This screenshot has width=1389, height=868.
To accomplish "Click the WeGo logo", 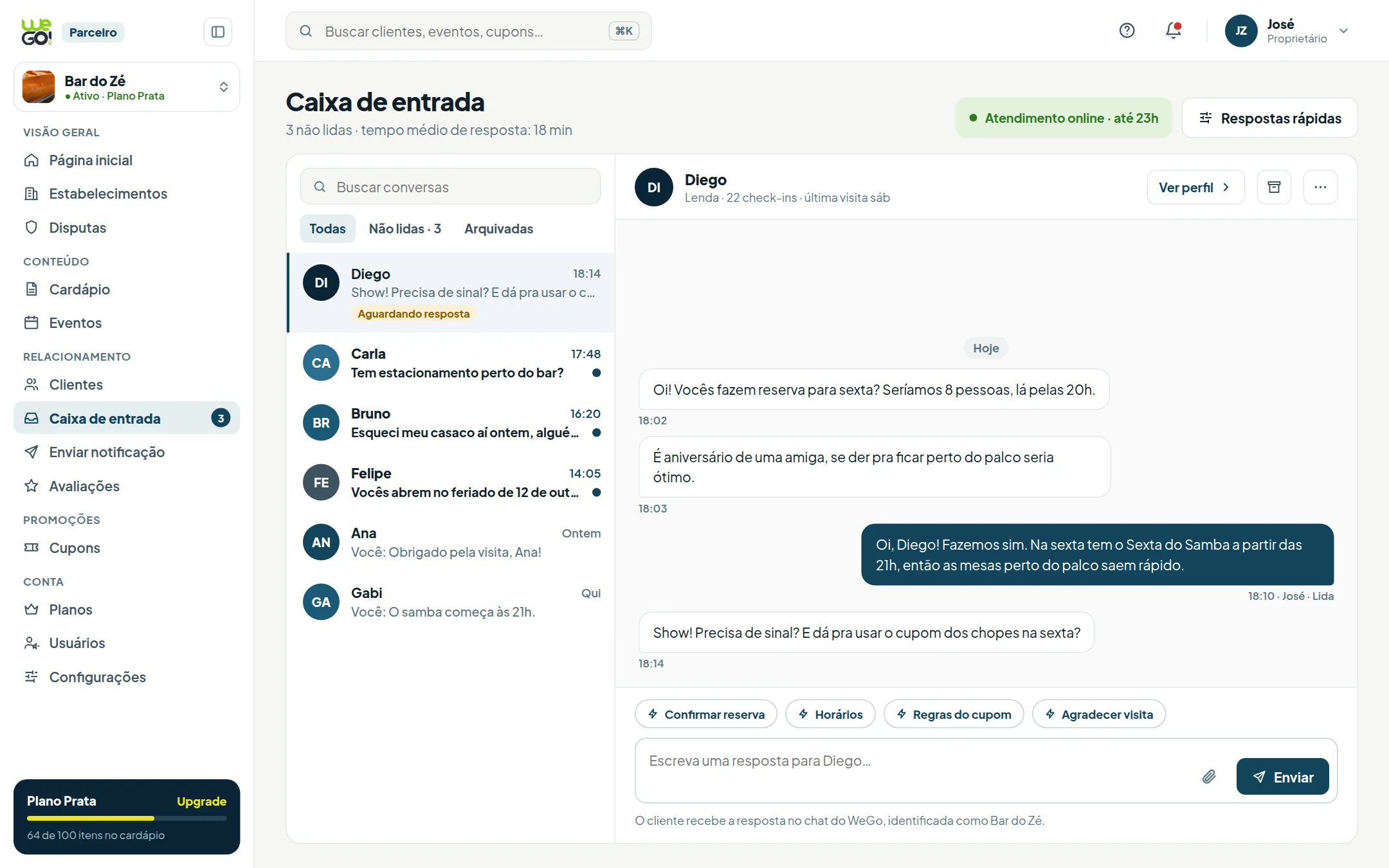I will 37,32.
